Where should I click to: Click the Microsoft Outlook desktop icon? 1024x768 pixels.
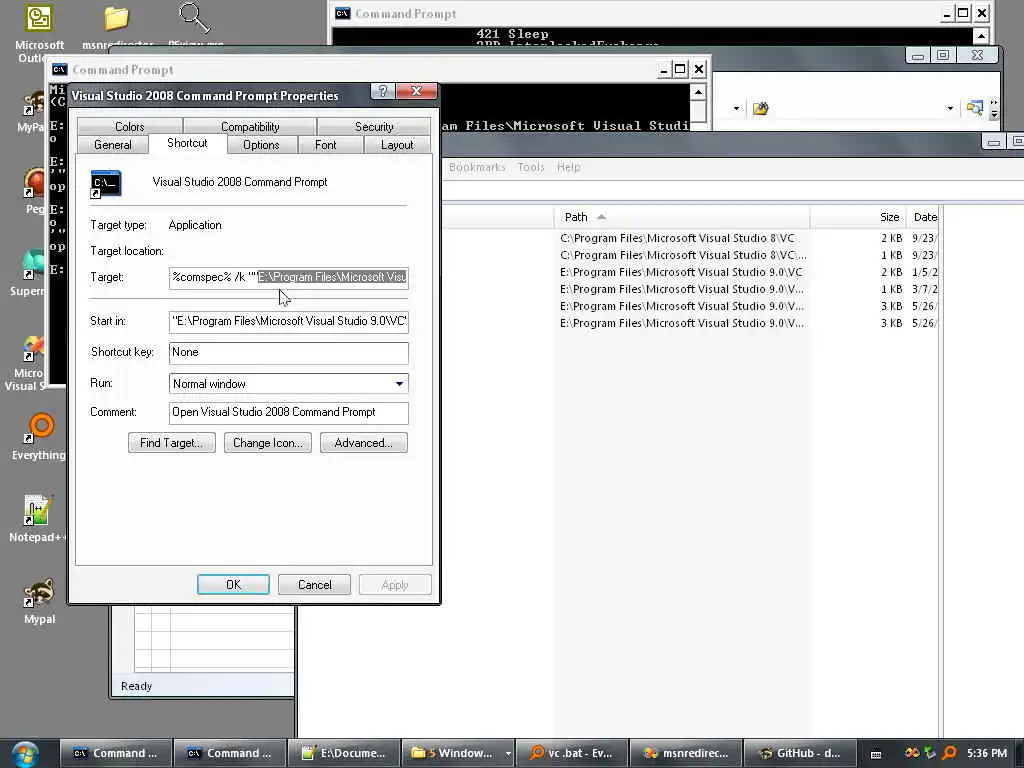[39, 33]
